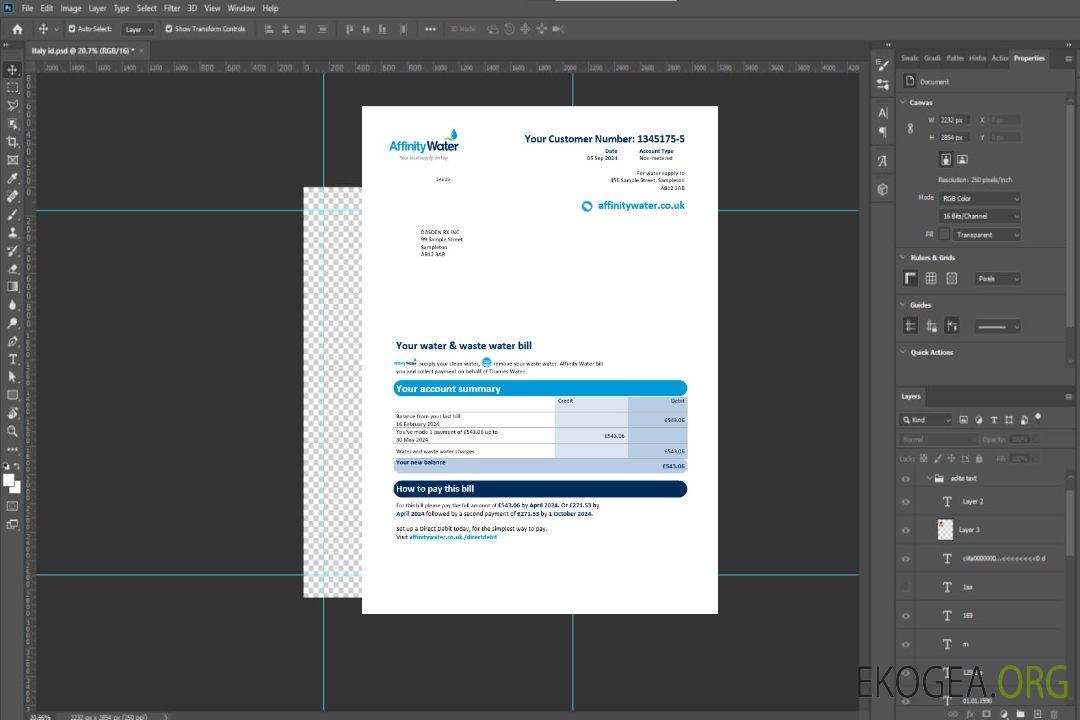Select the Path Selection tool
1080x720 pixels.
pos(12,377)
